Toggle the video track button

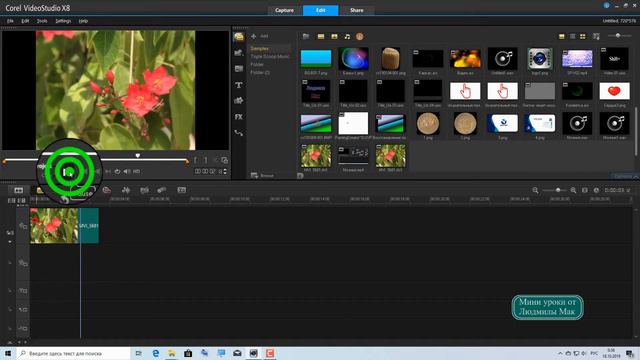pos(22,226)
